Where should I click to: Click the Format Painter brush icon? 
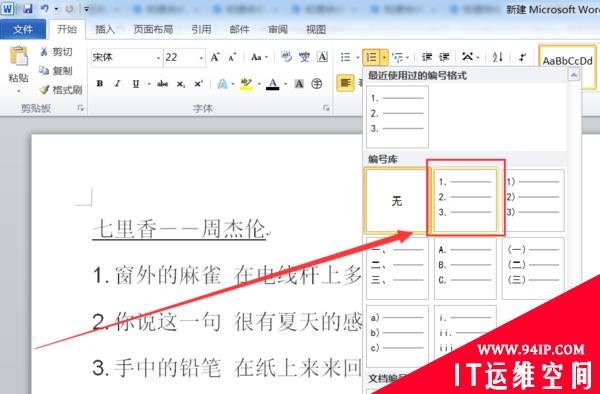44,90
